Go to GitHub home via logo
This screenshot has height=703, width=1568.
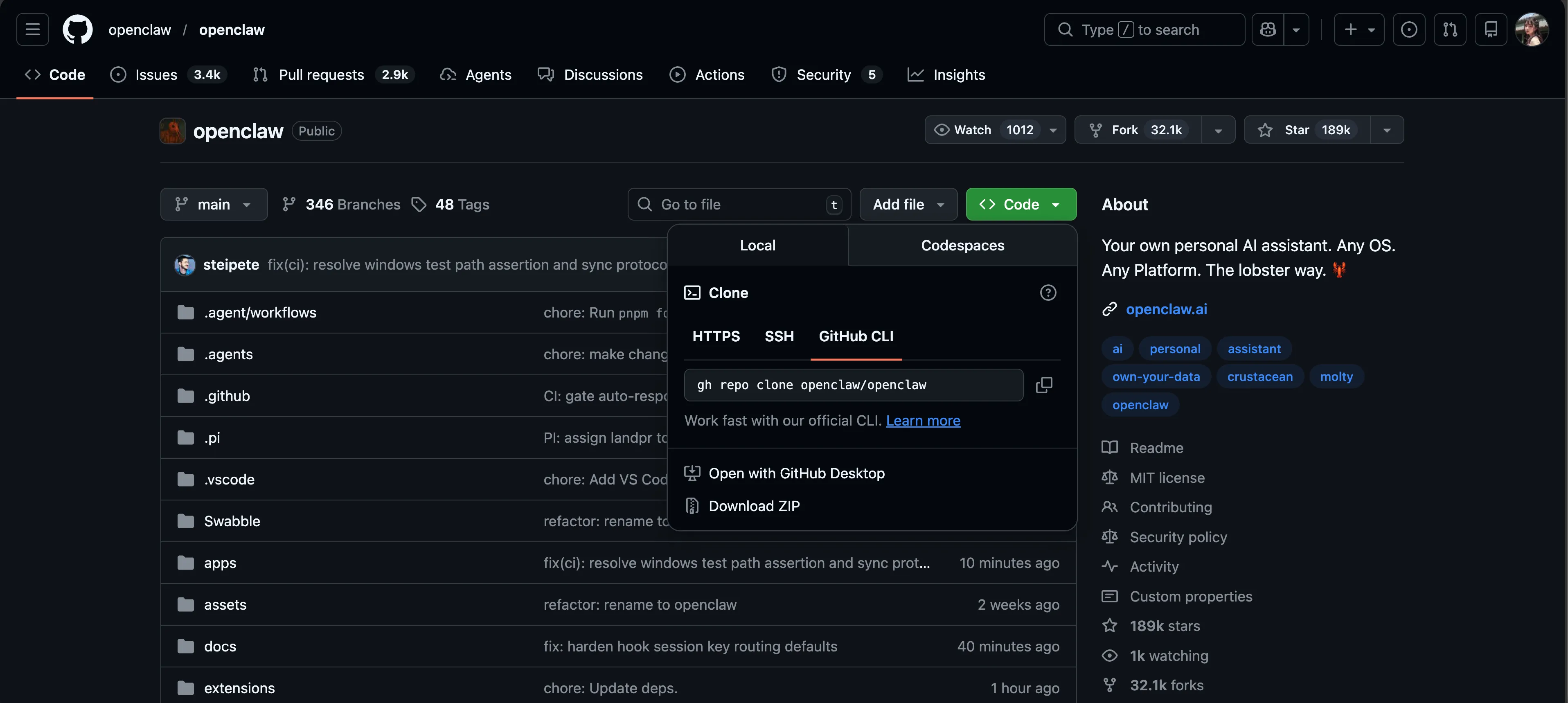tap(77, 29)
